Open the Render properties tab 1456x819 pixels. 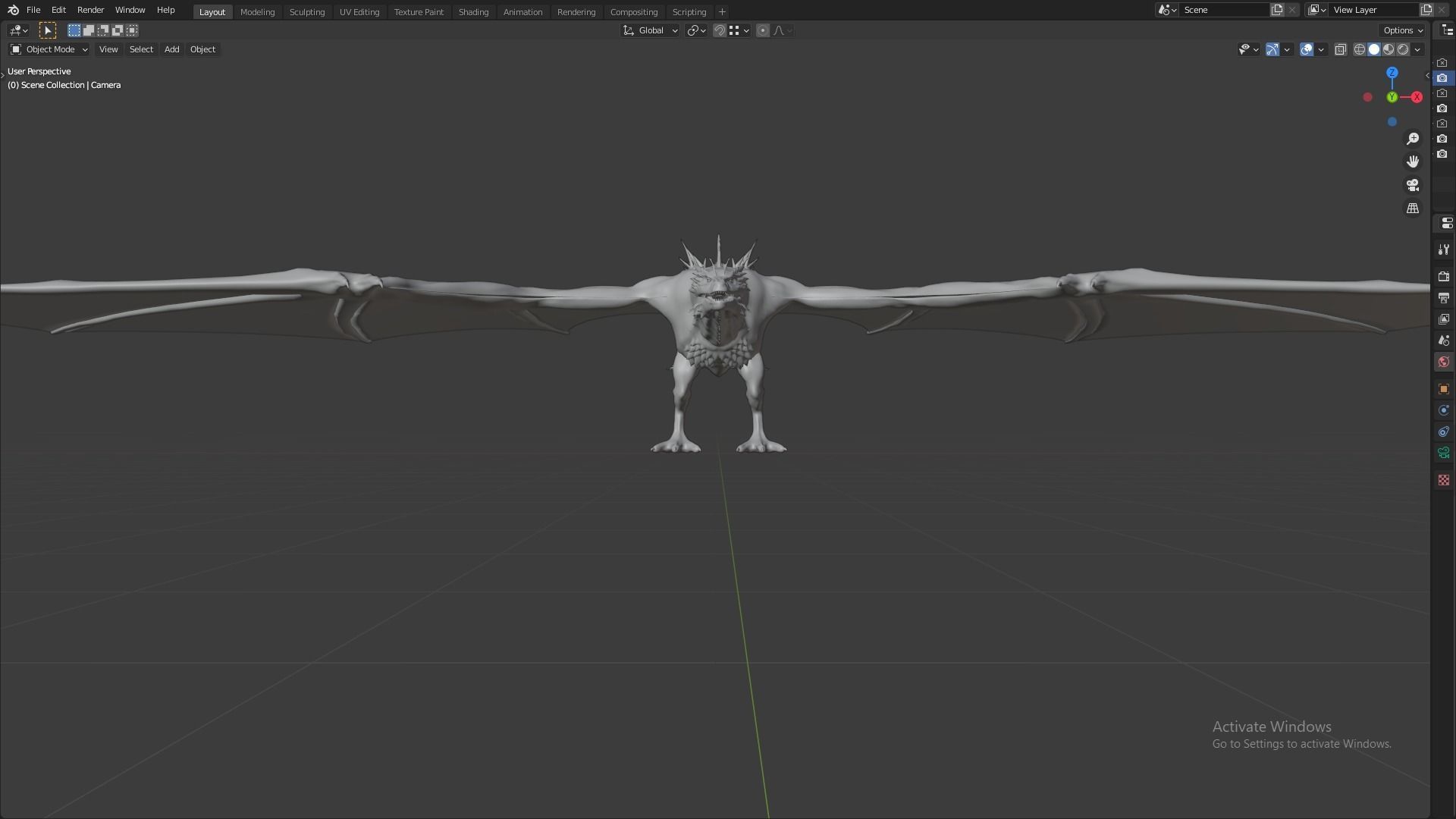click(x=1444, y=277)
